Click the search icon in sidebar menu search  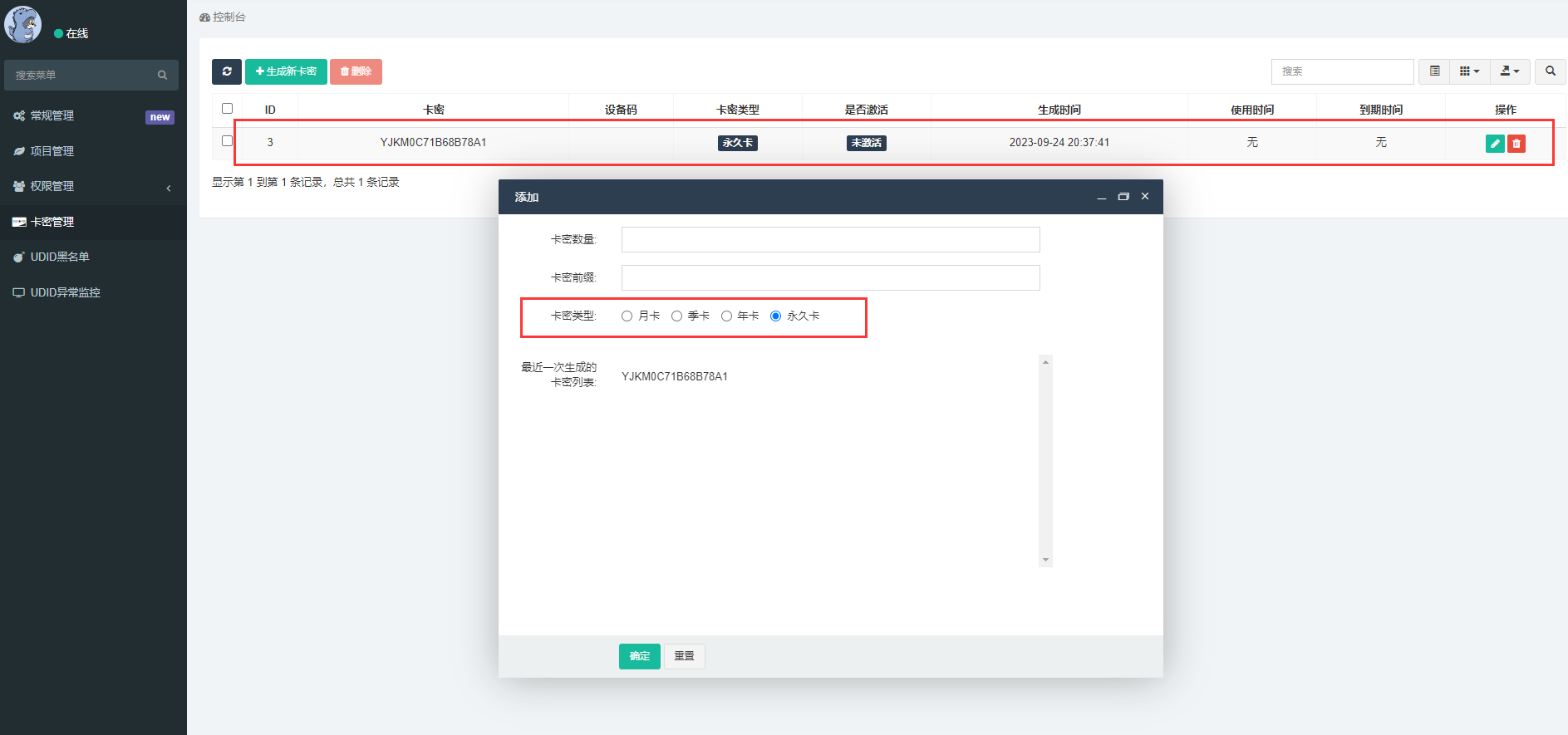[162, 76]
